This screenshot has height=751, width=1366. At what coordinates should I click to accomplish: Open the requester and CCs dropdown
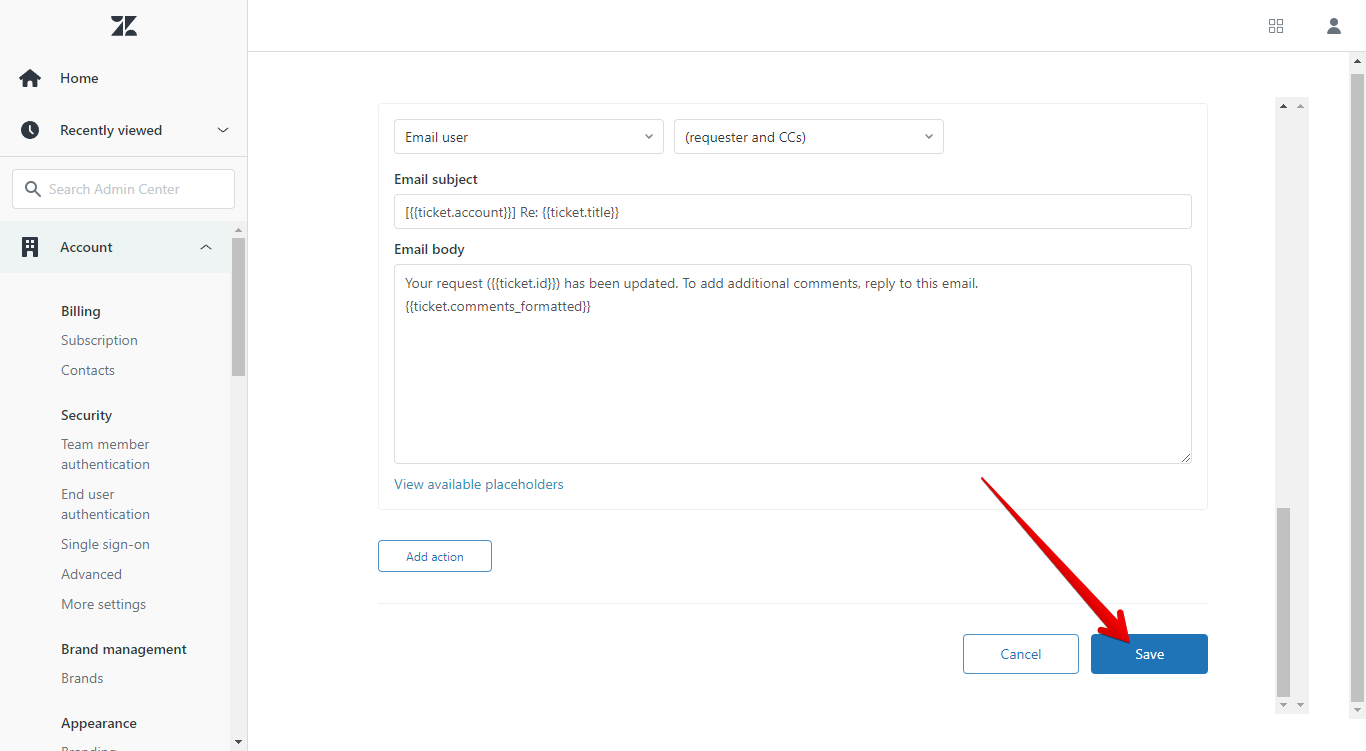click(809, 137)
